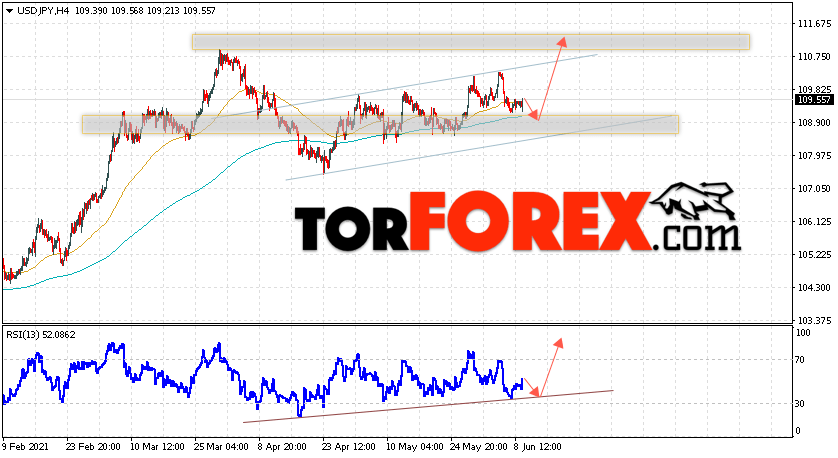Select the 107.050 price axis level
This screenshot has height=458, width=838.
(814, 189)
